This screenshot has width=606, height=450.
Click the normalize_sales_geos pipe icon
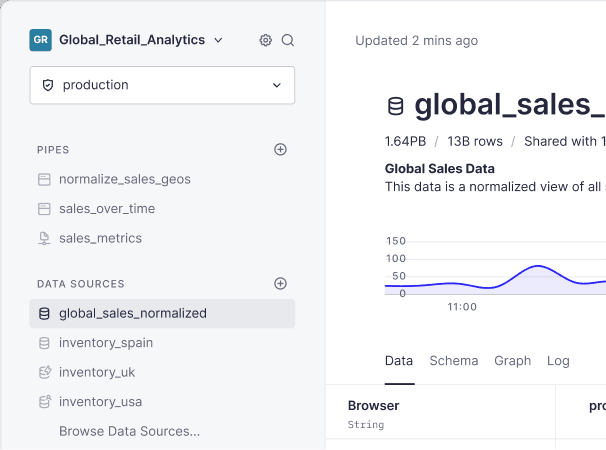point(44,179)
